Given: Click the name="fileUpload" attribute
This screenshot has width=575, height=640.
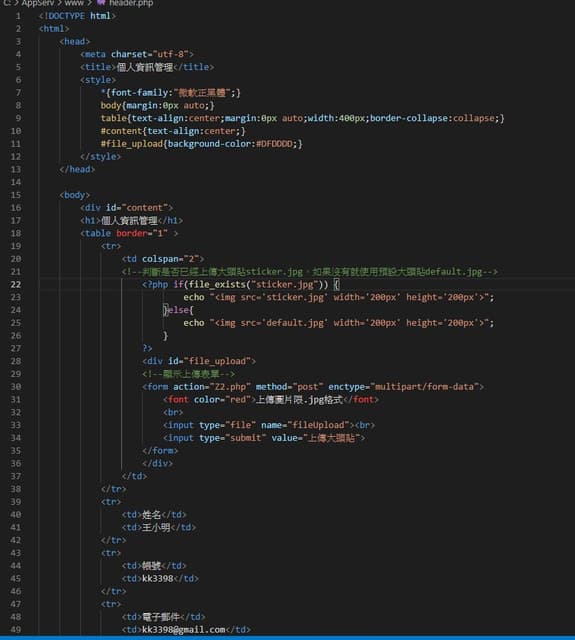Looking at the screenshot, I should click(x=305, y=425).
